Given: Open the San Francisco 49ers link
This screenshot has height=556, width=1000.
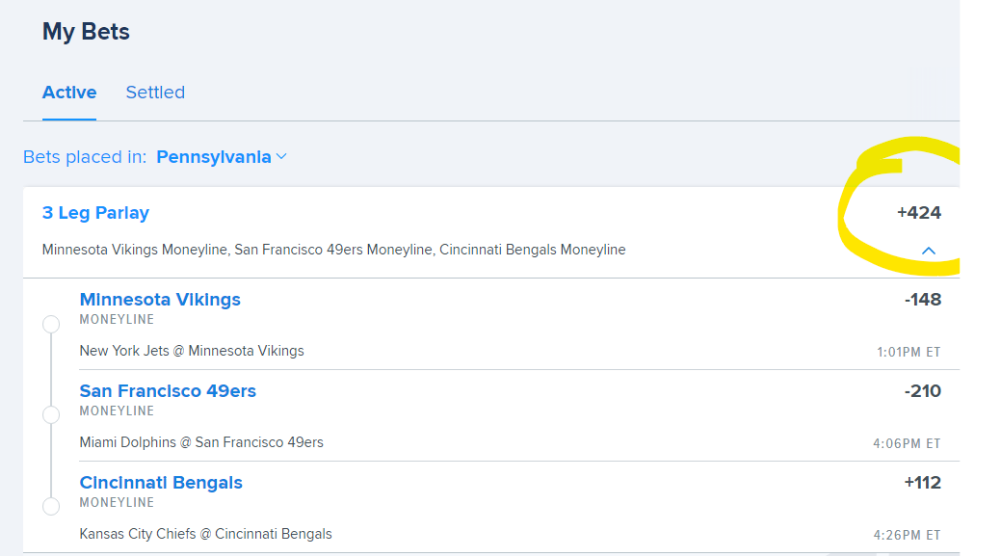Looking at the screenshot, I should tap(168, 391).
